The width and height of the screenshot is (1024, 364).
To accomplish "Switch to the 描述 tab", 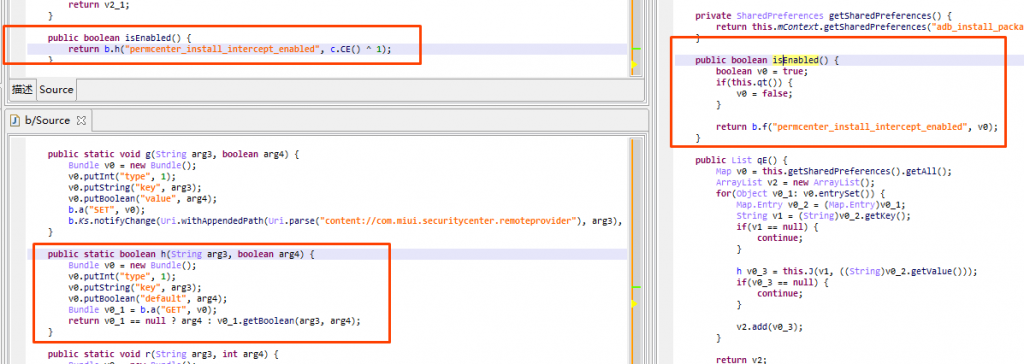I will point(22,90).
